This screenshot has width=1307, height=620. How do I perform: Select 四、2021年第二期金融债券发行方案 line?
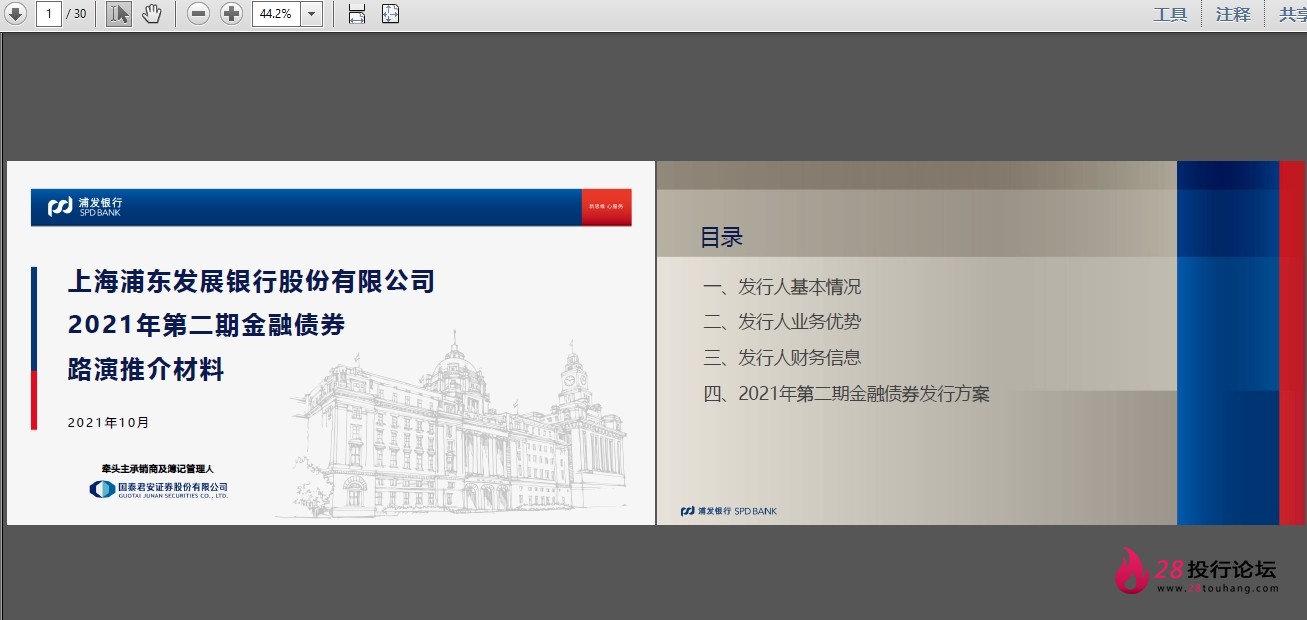[x=846, y=394]
